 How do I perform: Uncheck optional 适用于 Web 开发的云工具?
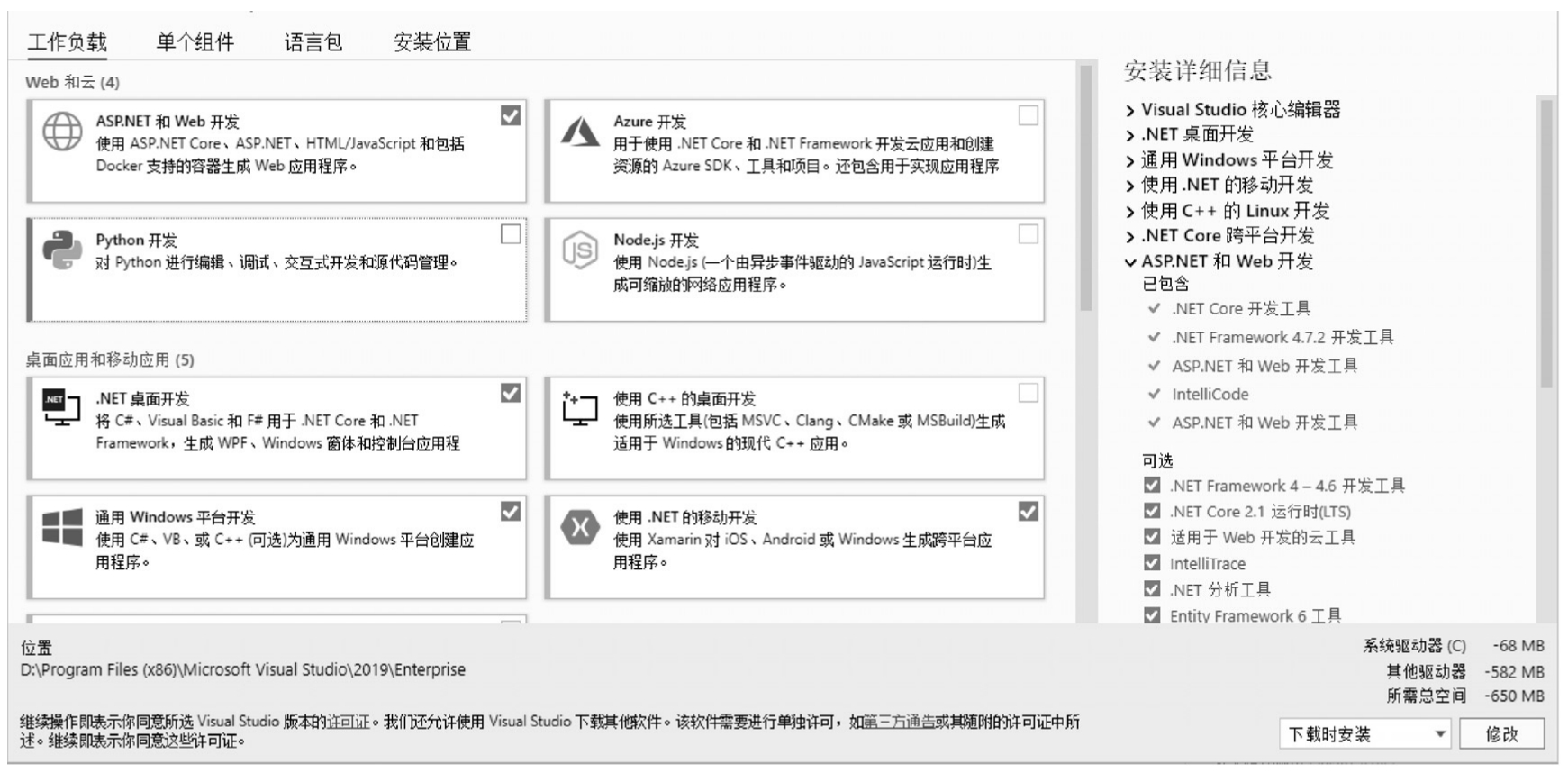[1152, 537]
